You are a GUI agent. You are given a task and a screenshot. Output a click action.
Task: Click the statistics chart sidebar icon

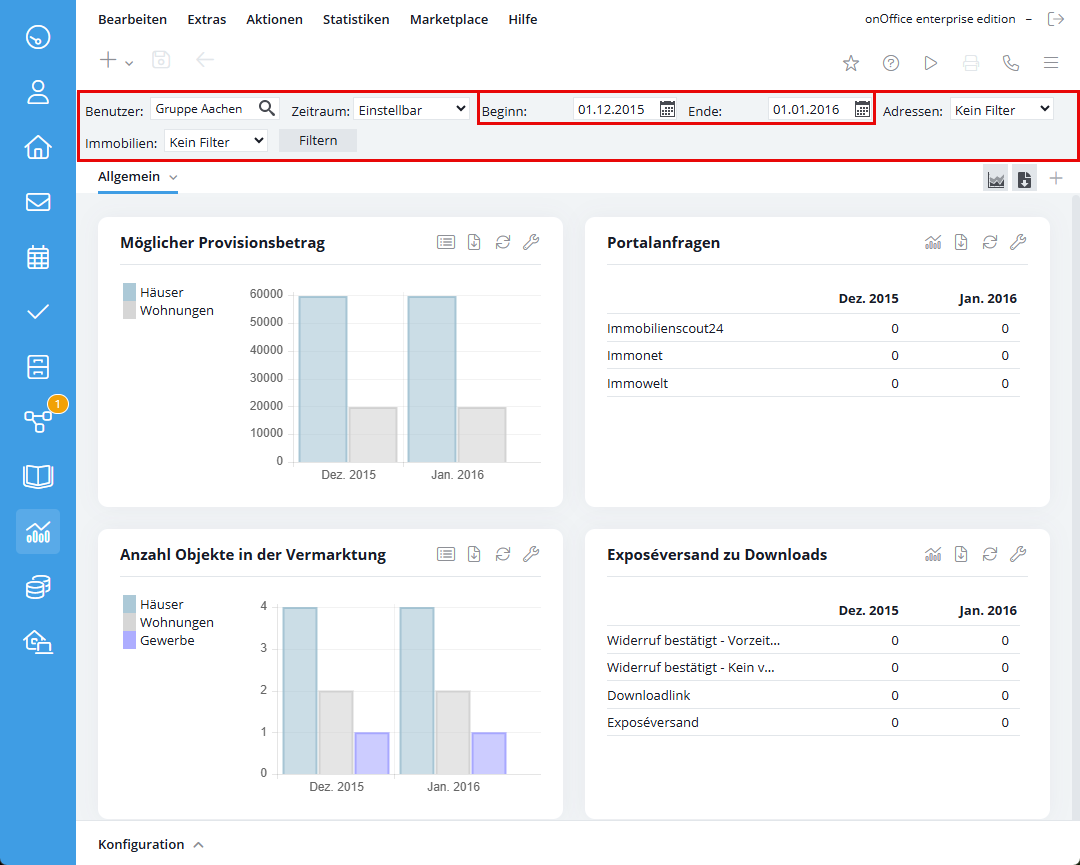[x=38, y=531]
